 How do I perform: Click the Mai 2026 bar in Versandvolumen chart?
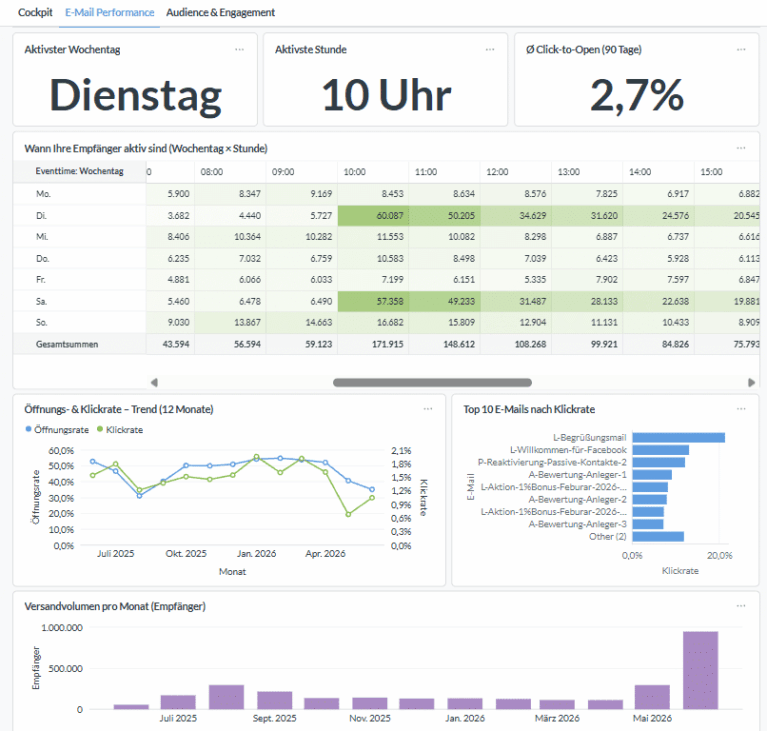pyautogui.click(x=652, y=697)
